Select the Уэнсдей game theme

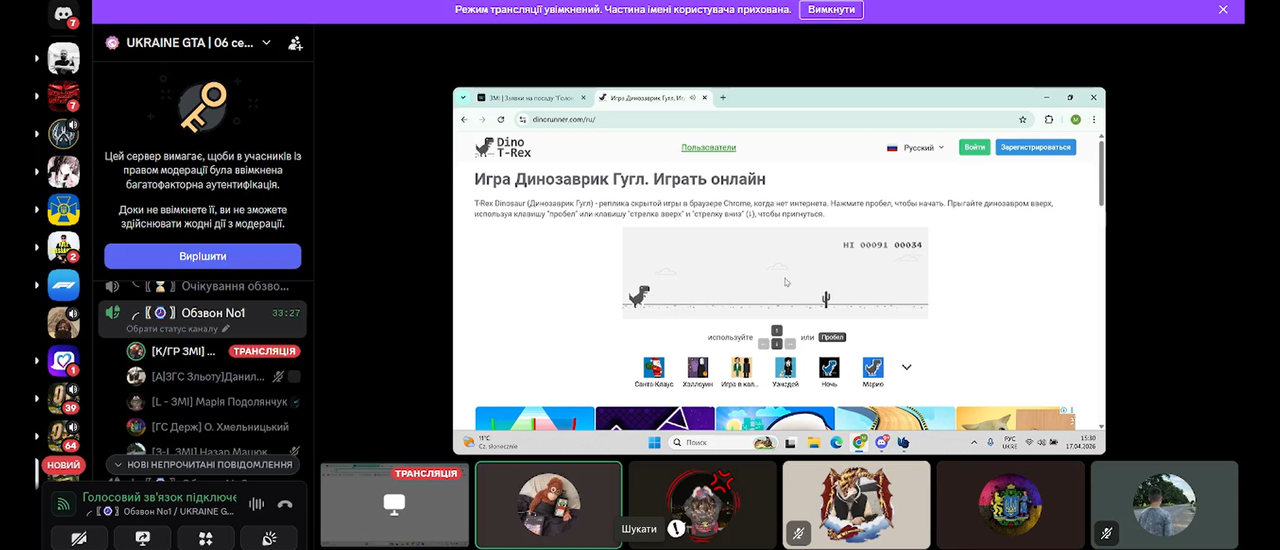786,372
